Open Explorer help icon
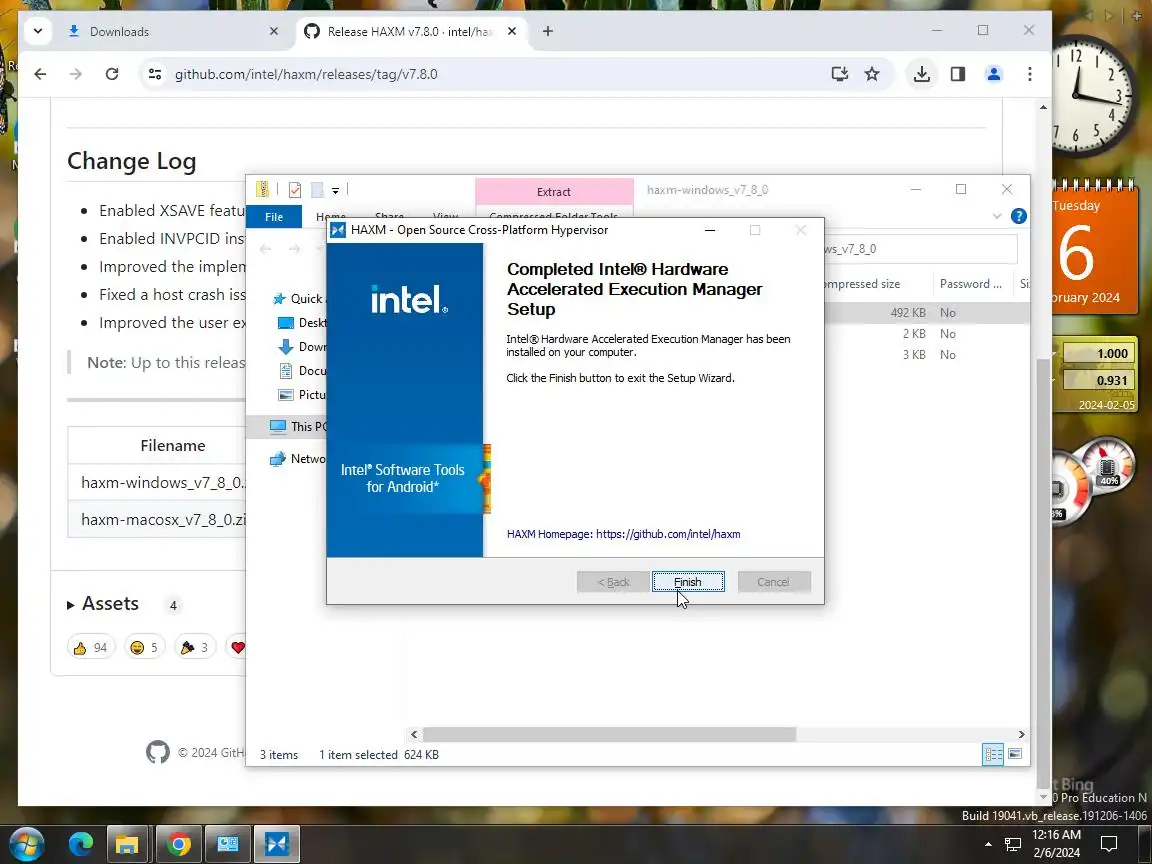 point(1018,216)
